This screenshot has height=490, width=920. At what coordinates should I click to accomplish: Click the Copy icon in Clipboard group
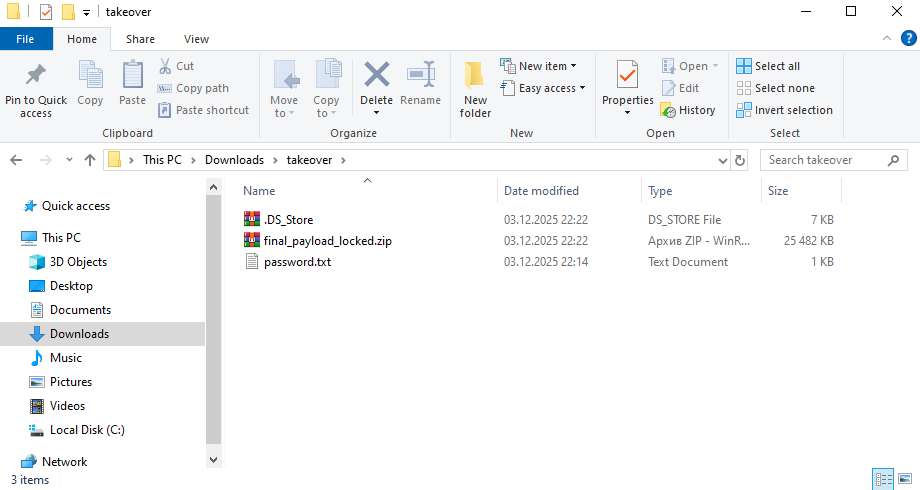(90, 75)
